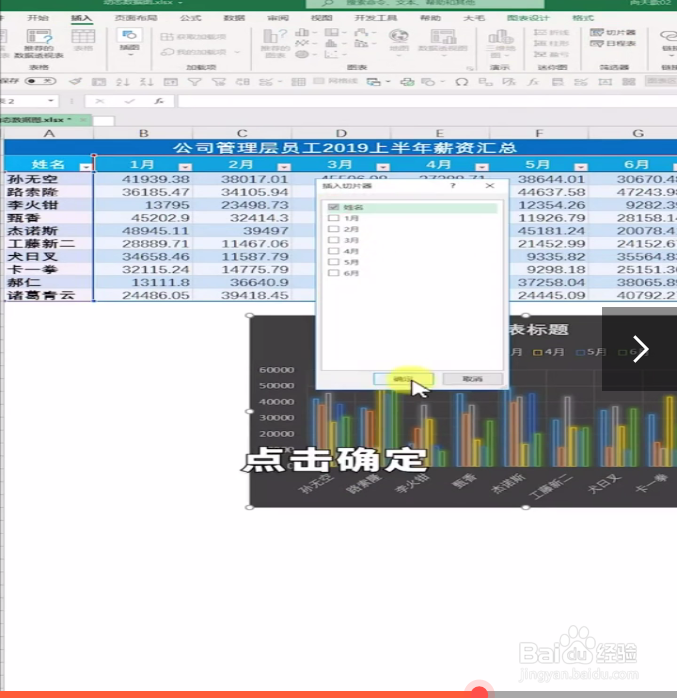677x698 pixels.
Task: Click the 确定 button in slicer dialog
Action: (403, 379)
